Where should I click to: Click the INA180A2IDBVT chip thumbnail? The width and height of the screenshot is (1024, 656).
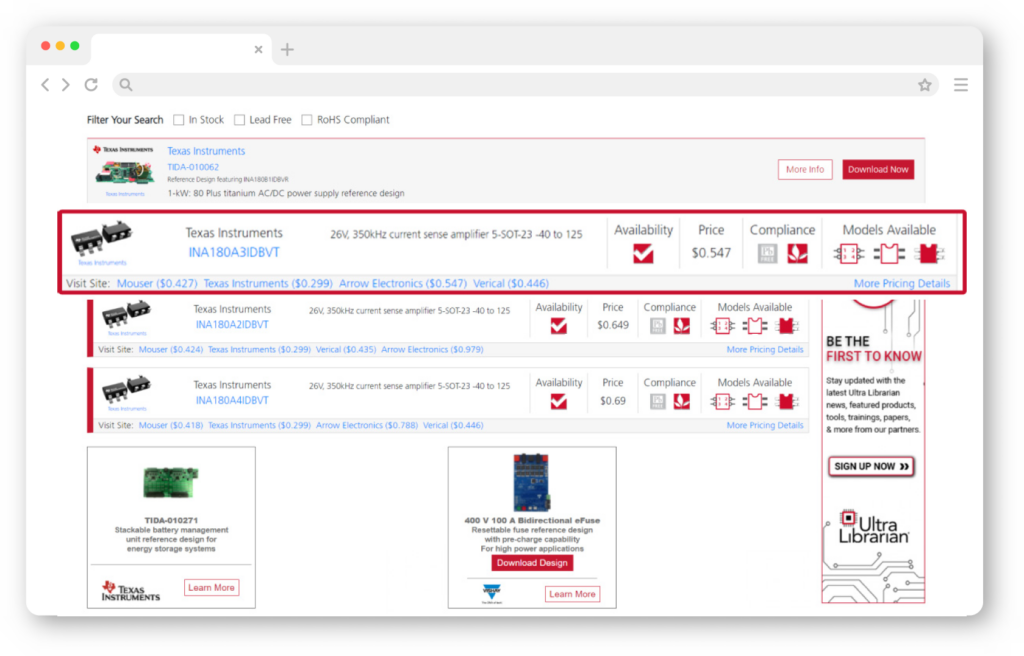[127, 314]
